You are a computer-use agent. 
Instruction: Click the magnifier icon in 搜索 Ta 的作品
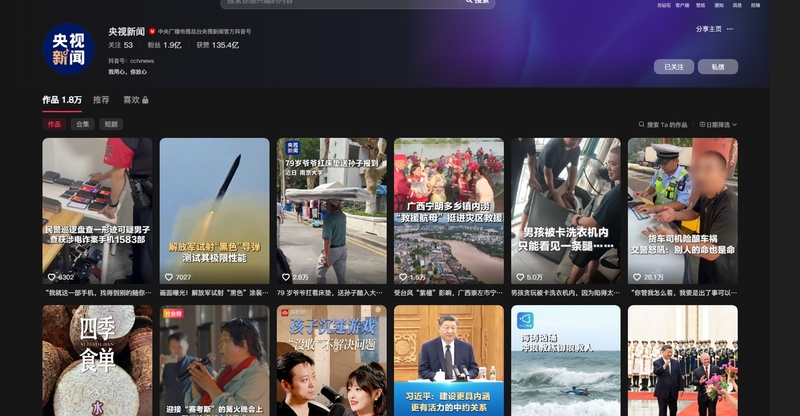[x=641, y=125]
